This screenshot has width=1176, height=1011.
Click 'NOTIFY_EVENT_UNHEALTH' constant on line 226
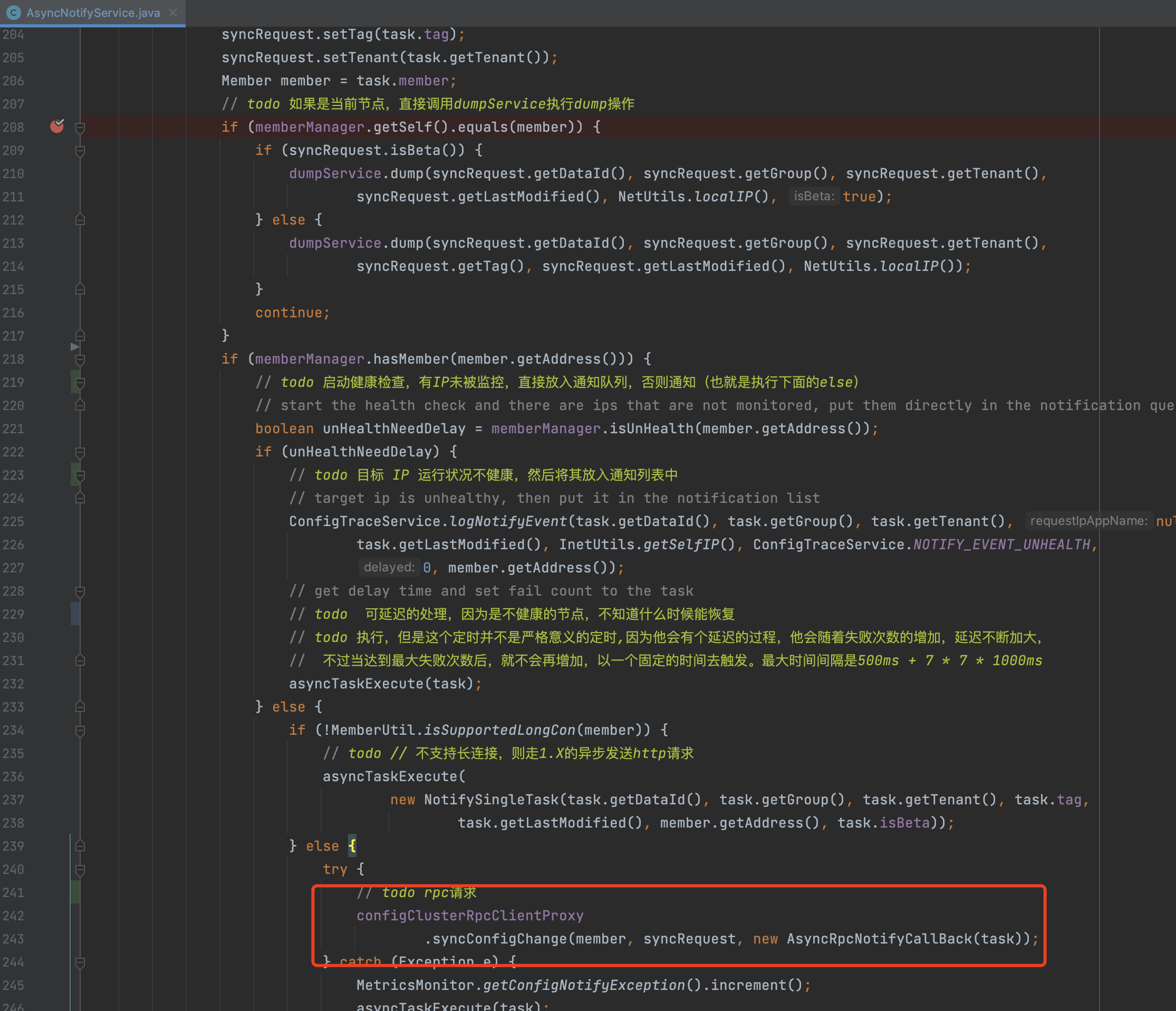[1002, 545]
